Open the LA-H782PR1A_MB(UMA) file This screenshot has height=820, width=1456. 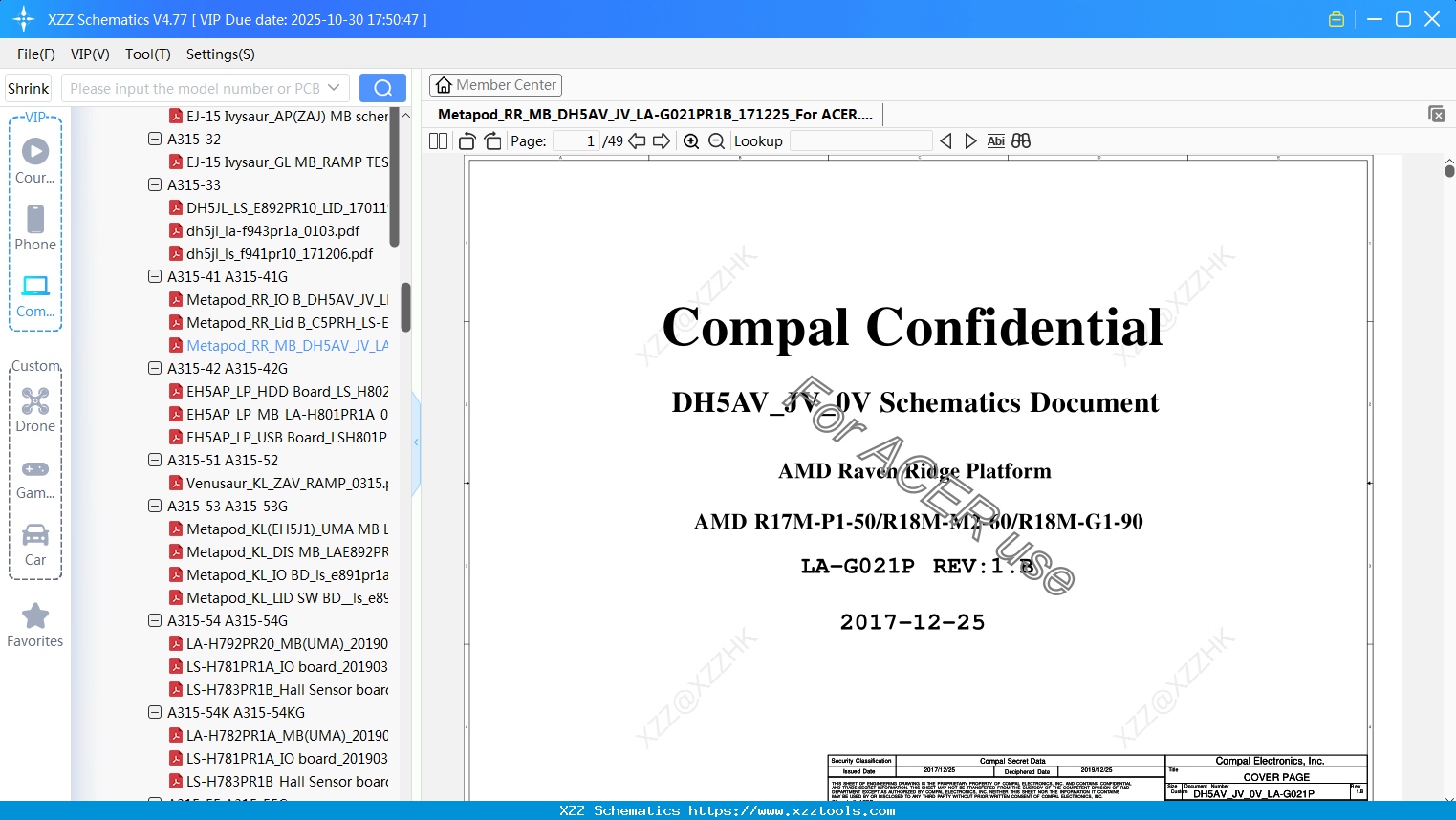[x=278, y=735]
